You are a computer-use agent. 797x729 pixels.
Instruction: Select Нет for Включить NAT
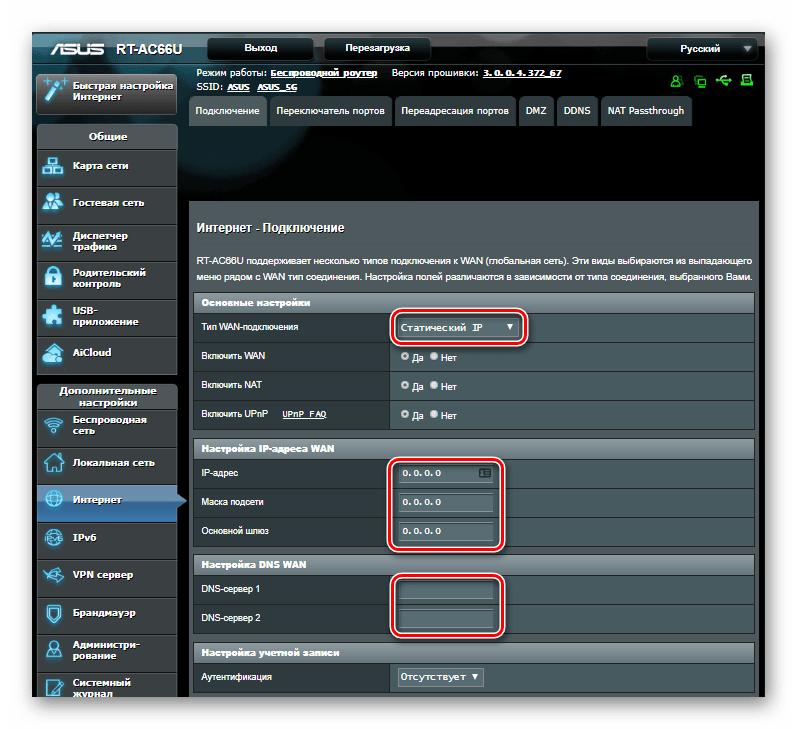434,385
